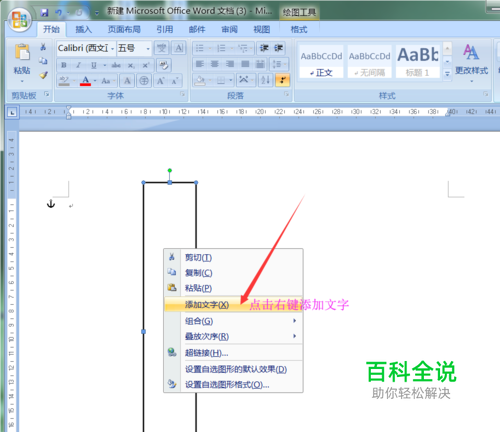Apply red font color
This screenshot has width=500, height=432.
[x=86, y=81]
